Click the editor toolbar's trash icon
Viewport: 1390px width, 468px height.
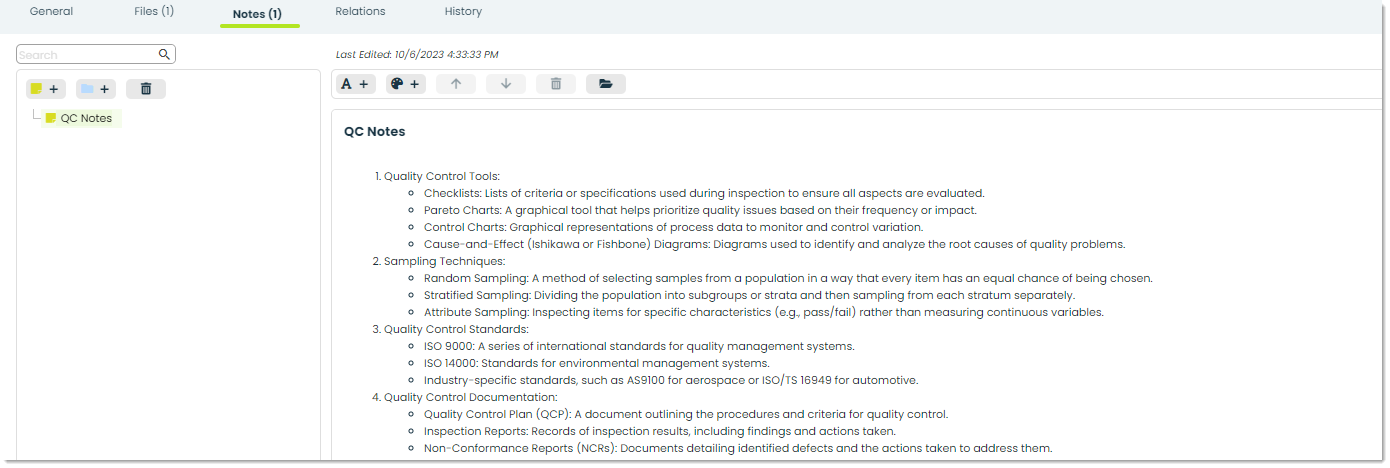[556, 84]
